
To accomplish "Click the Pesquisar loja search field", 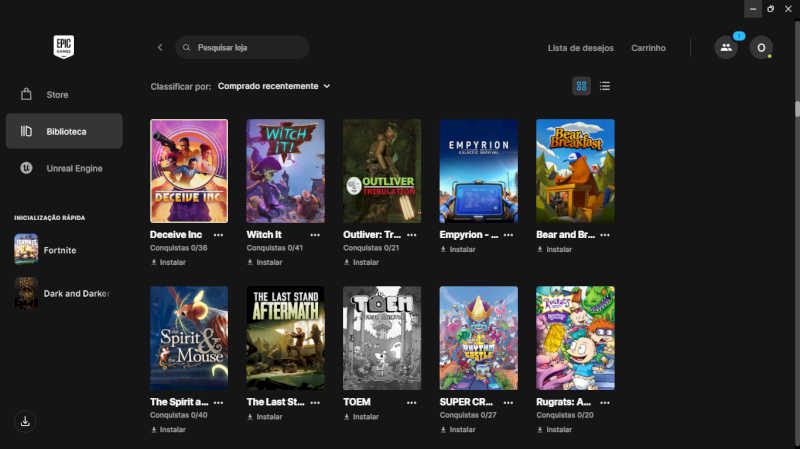I will (242, 47).
